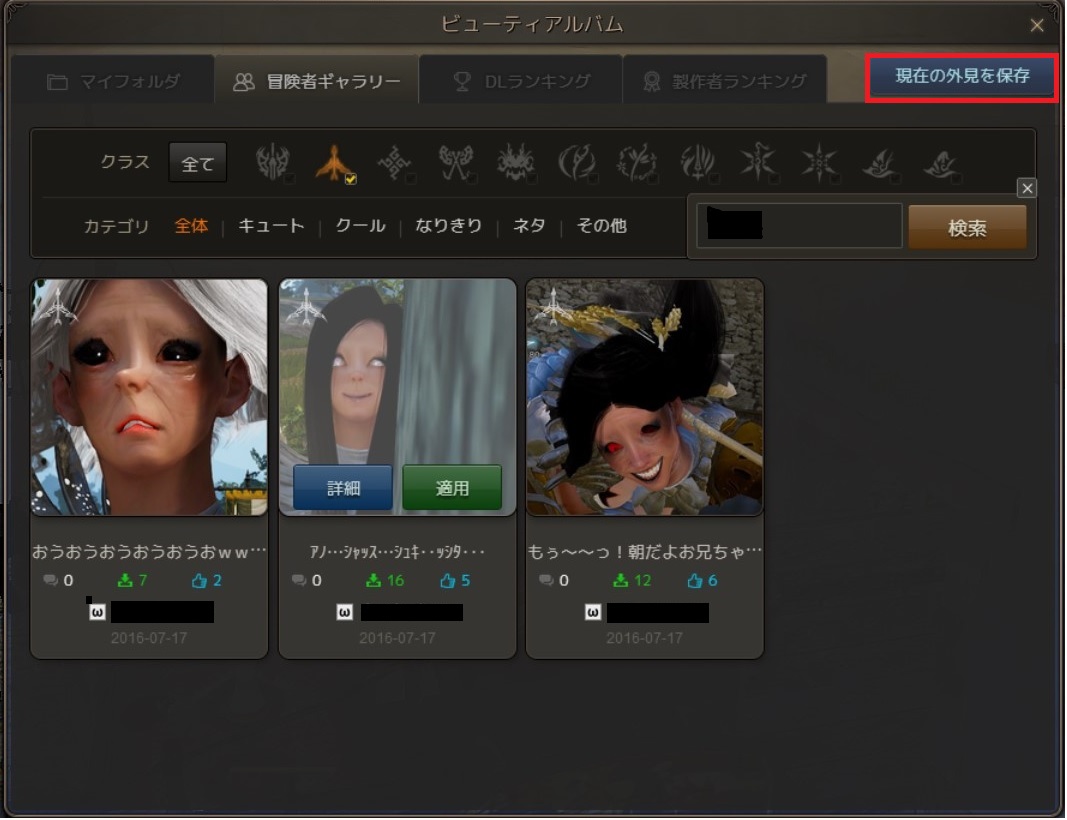Click download icon showing 16 downloads
Image resolution: width=1067 pixels, height=820 pixels.
373,580
